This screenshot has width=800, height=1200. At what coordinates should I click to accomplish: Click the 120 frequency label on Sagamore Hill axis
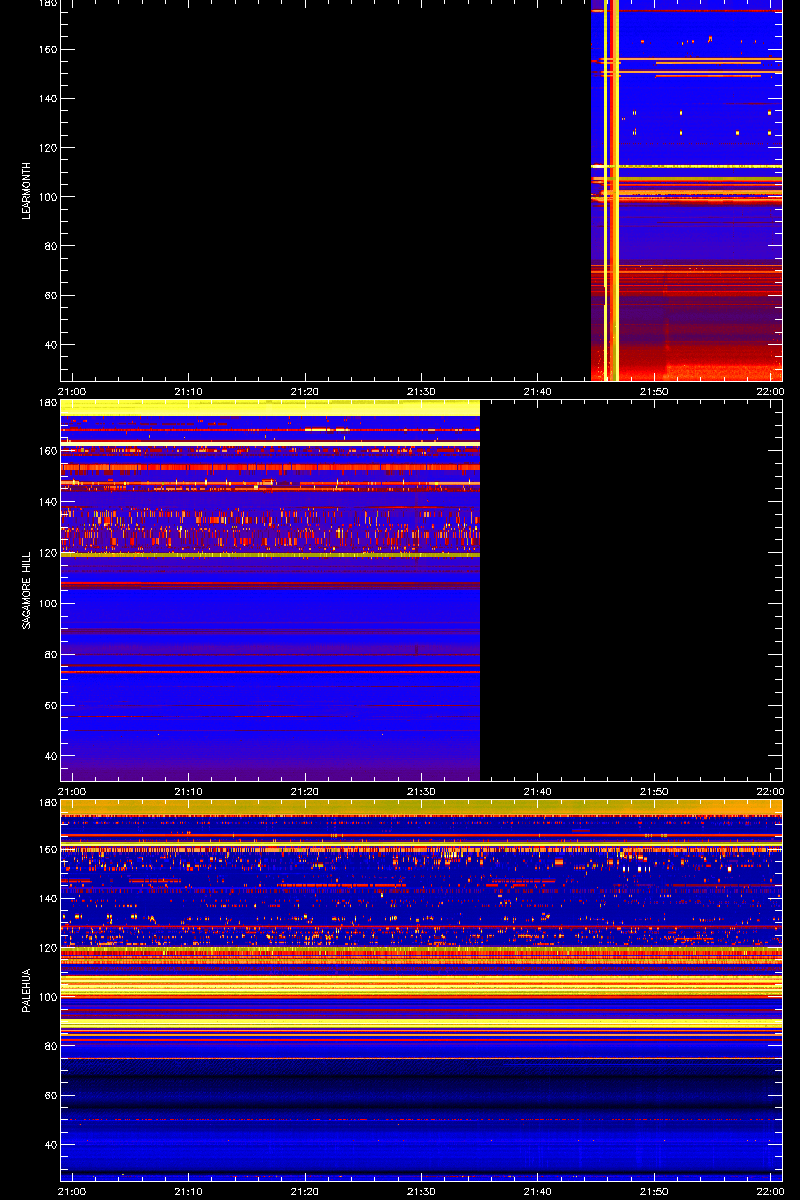(46, 553)
